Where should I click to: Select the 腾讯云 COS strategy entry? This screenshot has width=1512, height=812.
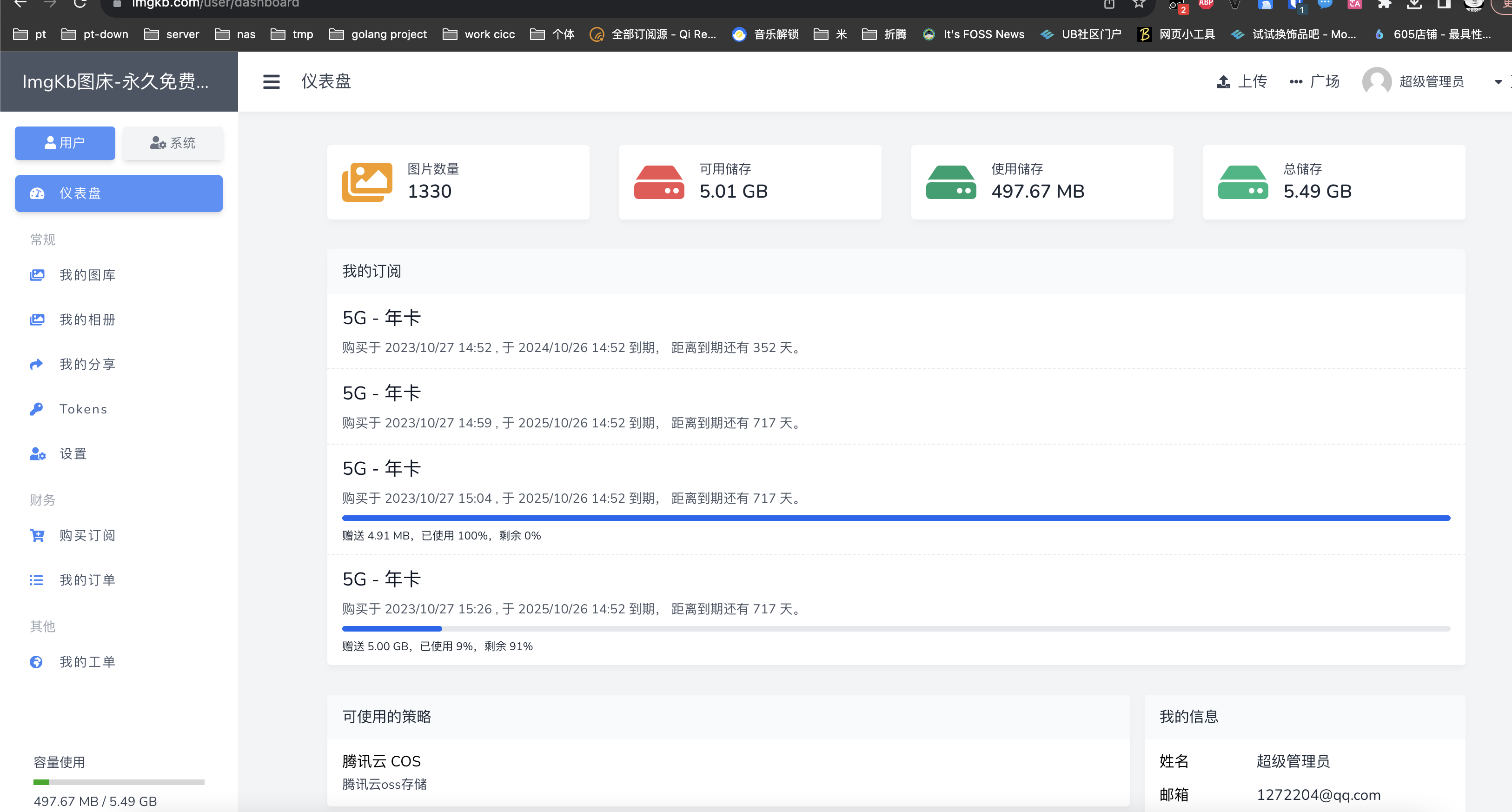click(x=728, y=772)
